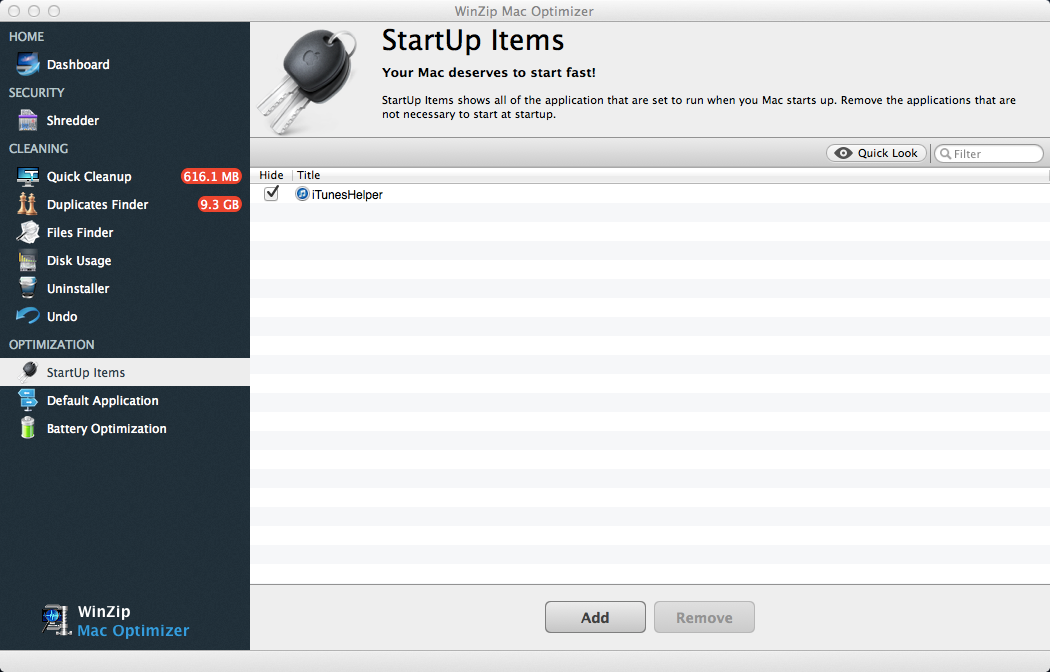
Task: Select the Disk Usage icon
Action: click(x=28, y=261)
